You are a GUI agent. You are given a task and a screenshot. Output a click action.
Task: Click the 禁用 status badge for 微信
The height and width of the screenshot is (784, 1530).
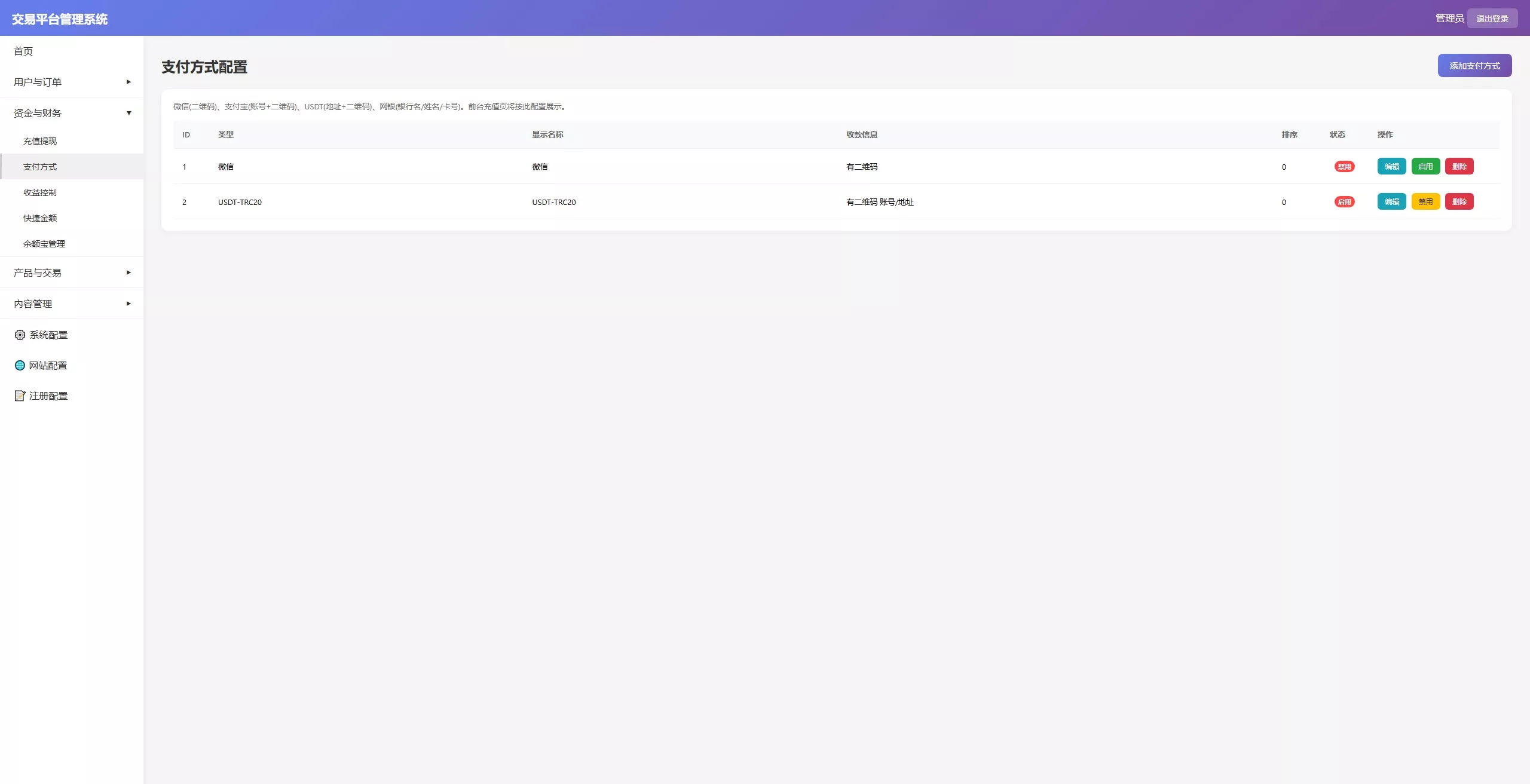(1344, 167)
